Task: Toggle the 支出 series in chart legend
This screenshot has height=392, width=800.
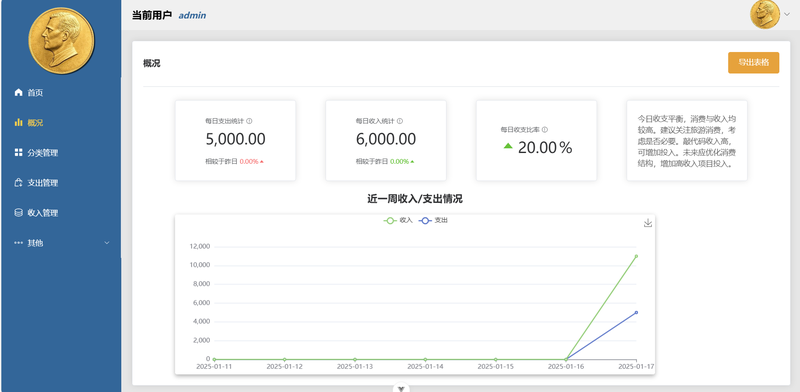Action: point(433,220)
